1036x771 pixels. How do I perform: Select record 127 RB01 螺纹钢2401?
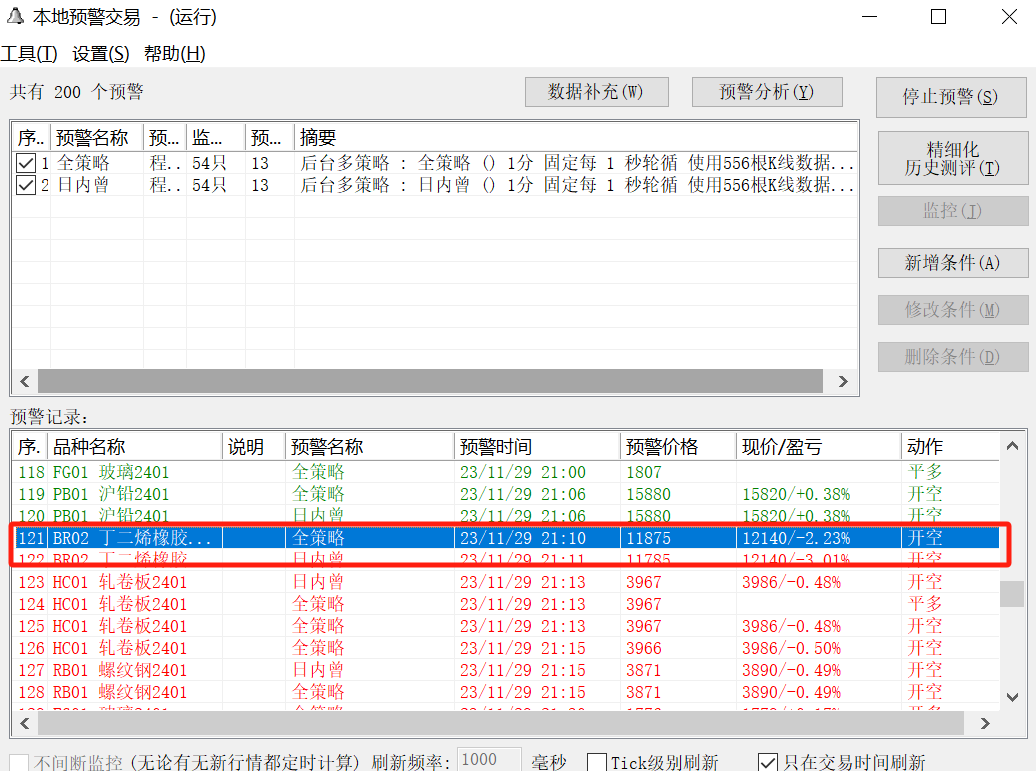[x=505, y=670]
